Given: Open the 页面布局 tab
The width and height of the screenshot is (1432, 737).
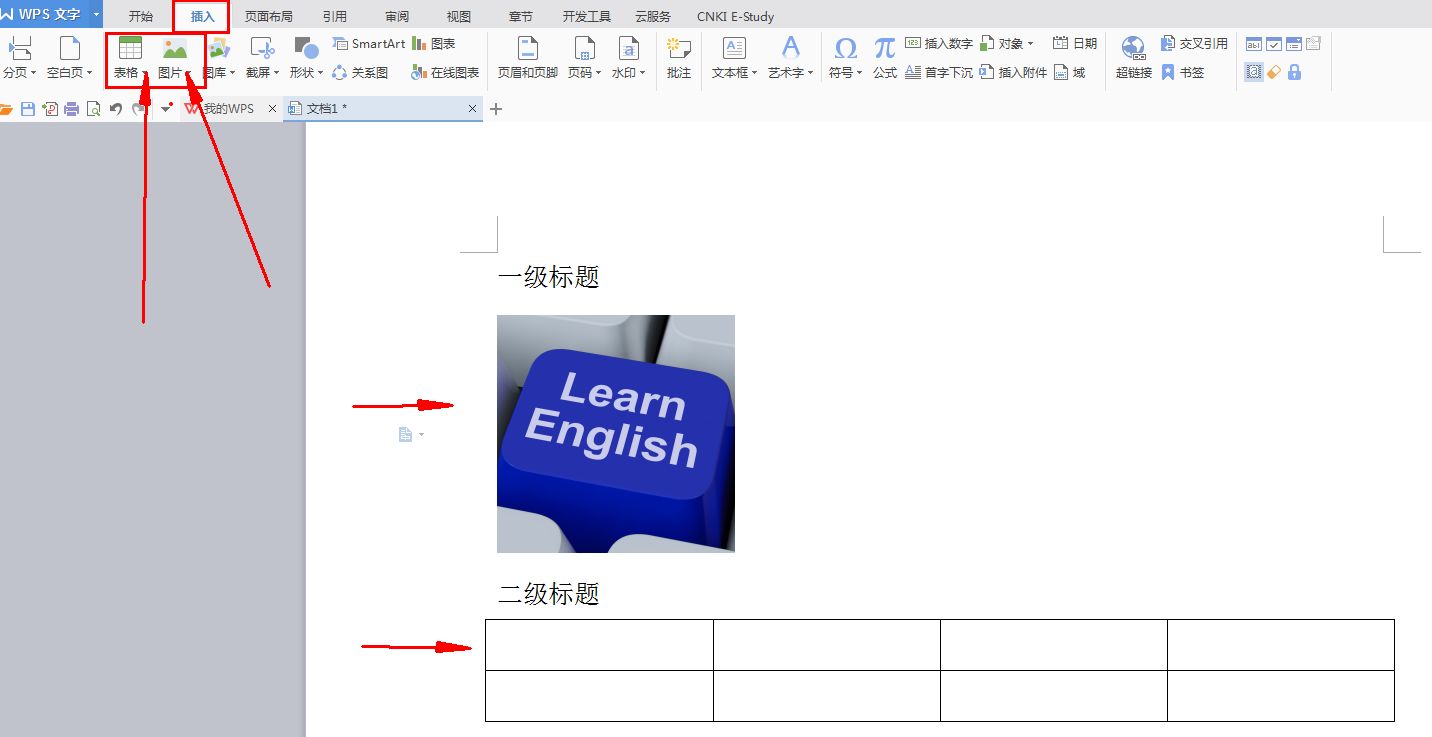Looking at the screenshot, I should pyautogui.click(x=269, y=16).
